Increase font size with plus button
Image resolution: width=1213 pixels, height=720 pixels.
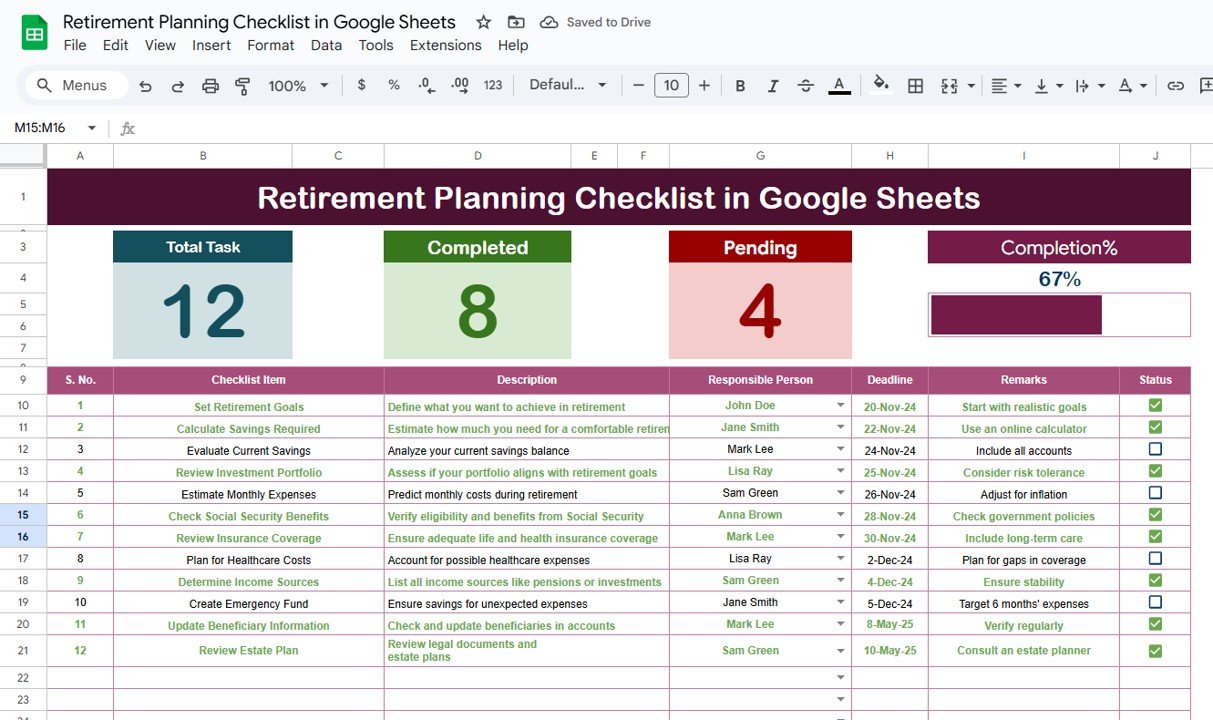(704, 85)
